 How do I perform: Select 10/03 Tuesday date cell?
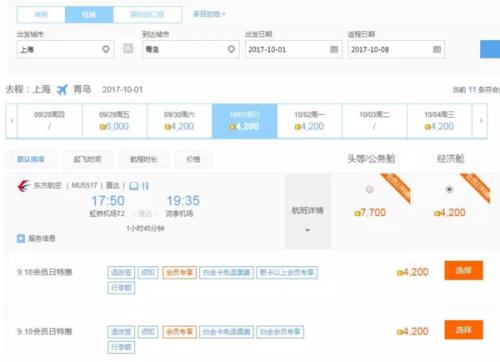pyautogui.click(x=374, y=121)
